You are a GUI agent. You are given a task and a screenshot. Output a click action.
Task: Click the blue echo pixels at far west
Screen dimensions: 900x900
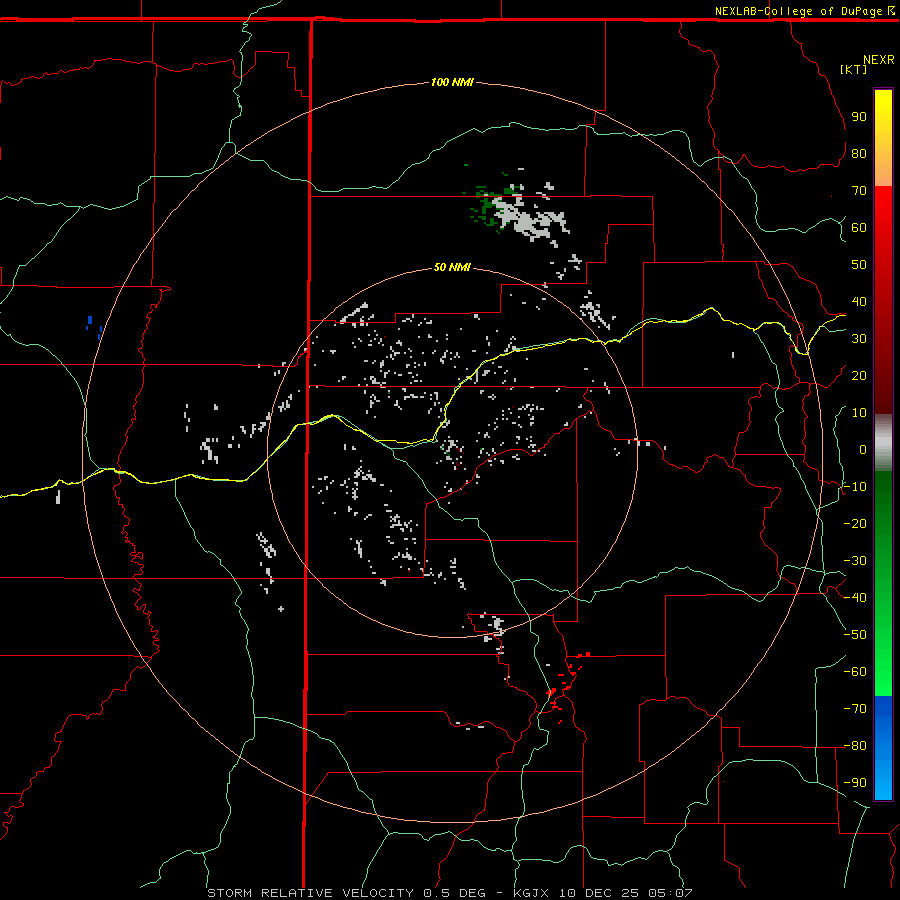(94, 327)
